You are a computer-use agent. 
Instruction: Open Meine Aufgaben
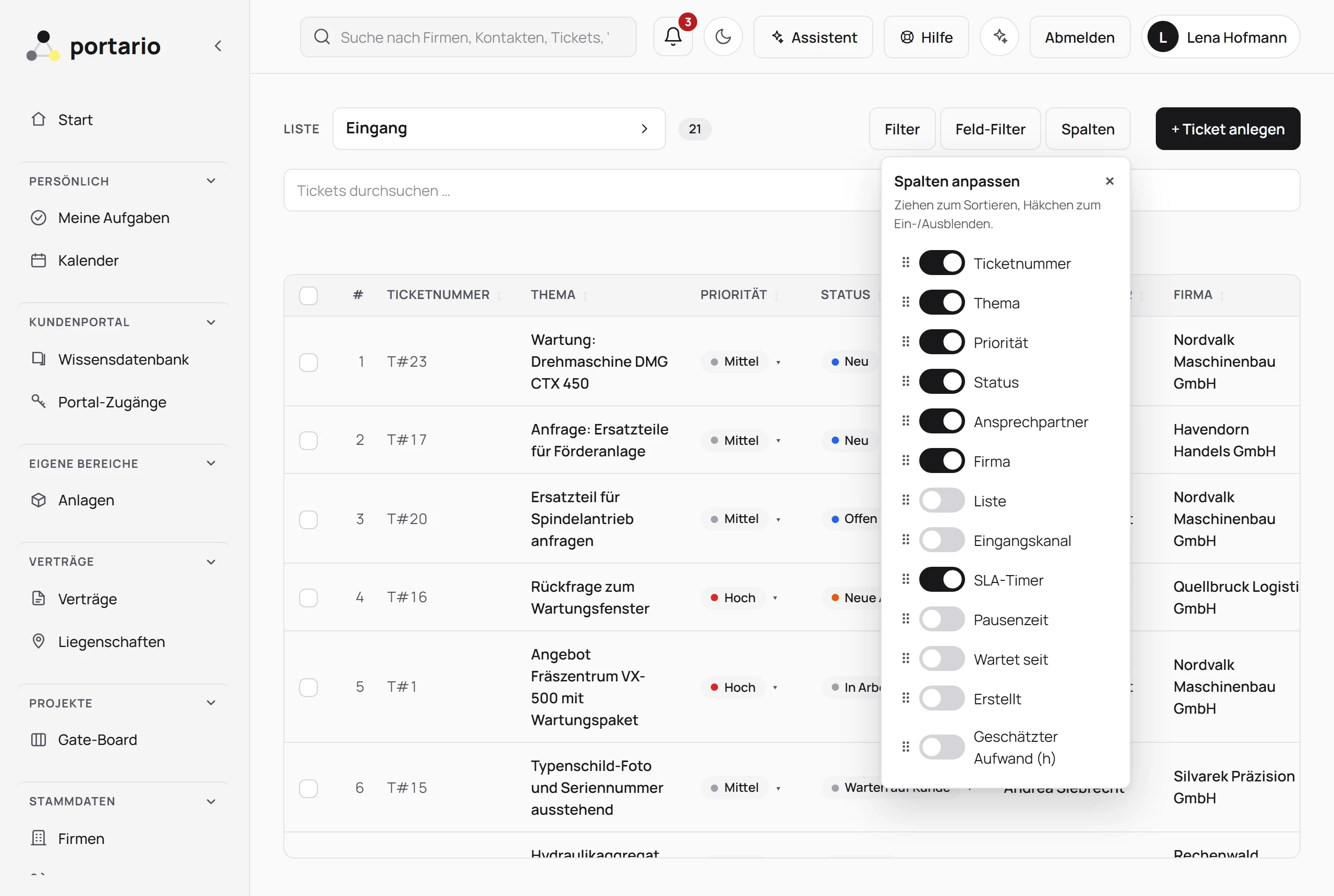coord(124,218)
